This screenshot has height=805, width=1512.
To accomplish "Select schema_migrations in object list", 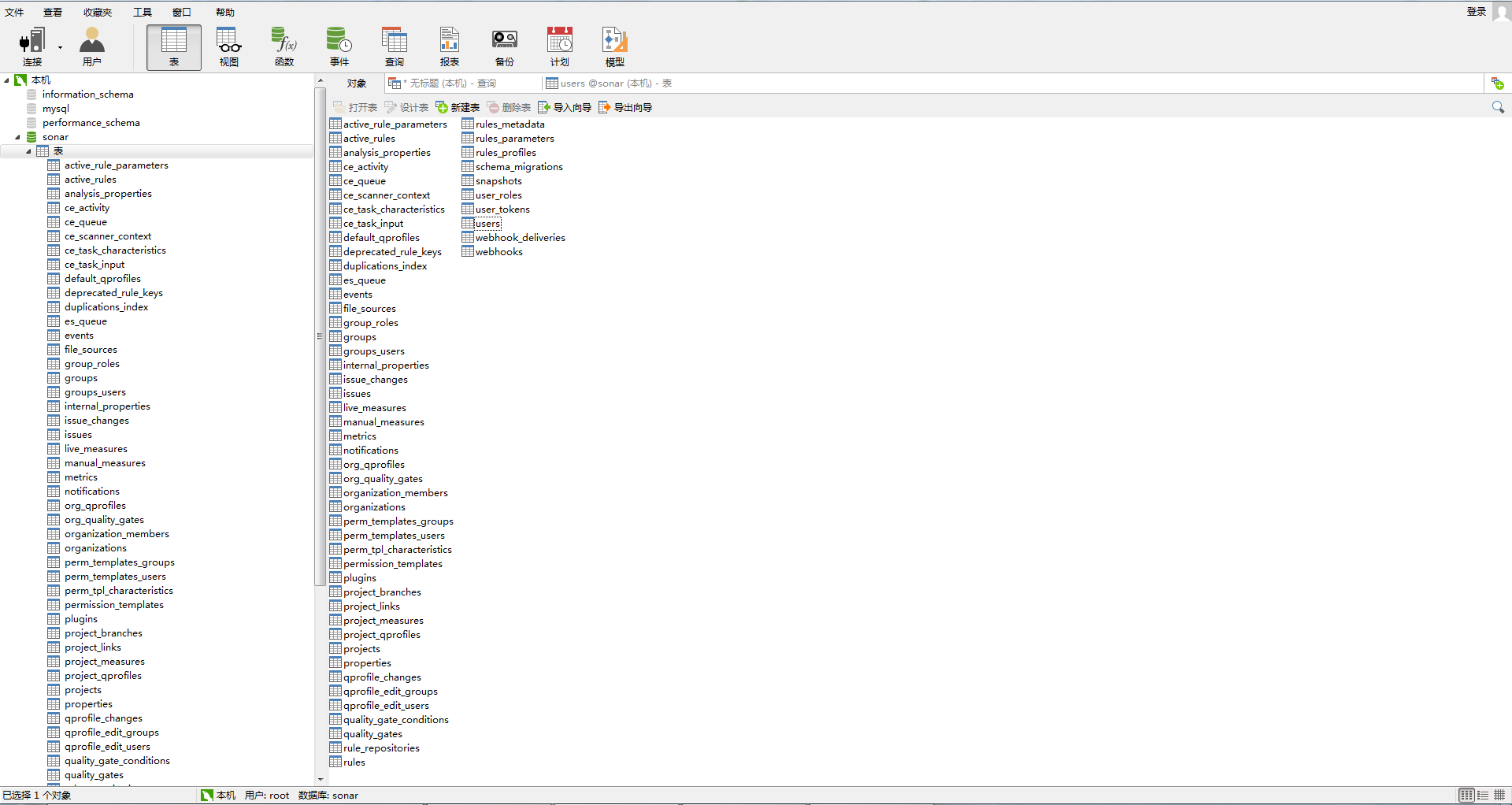I will 519,167.
